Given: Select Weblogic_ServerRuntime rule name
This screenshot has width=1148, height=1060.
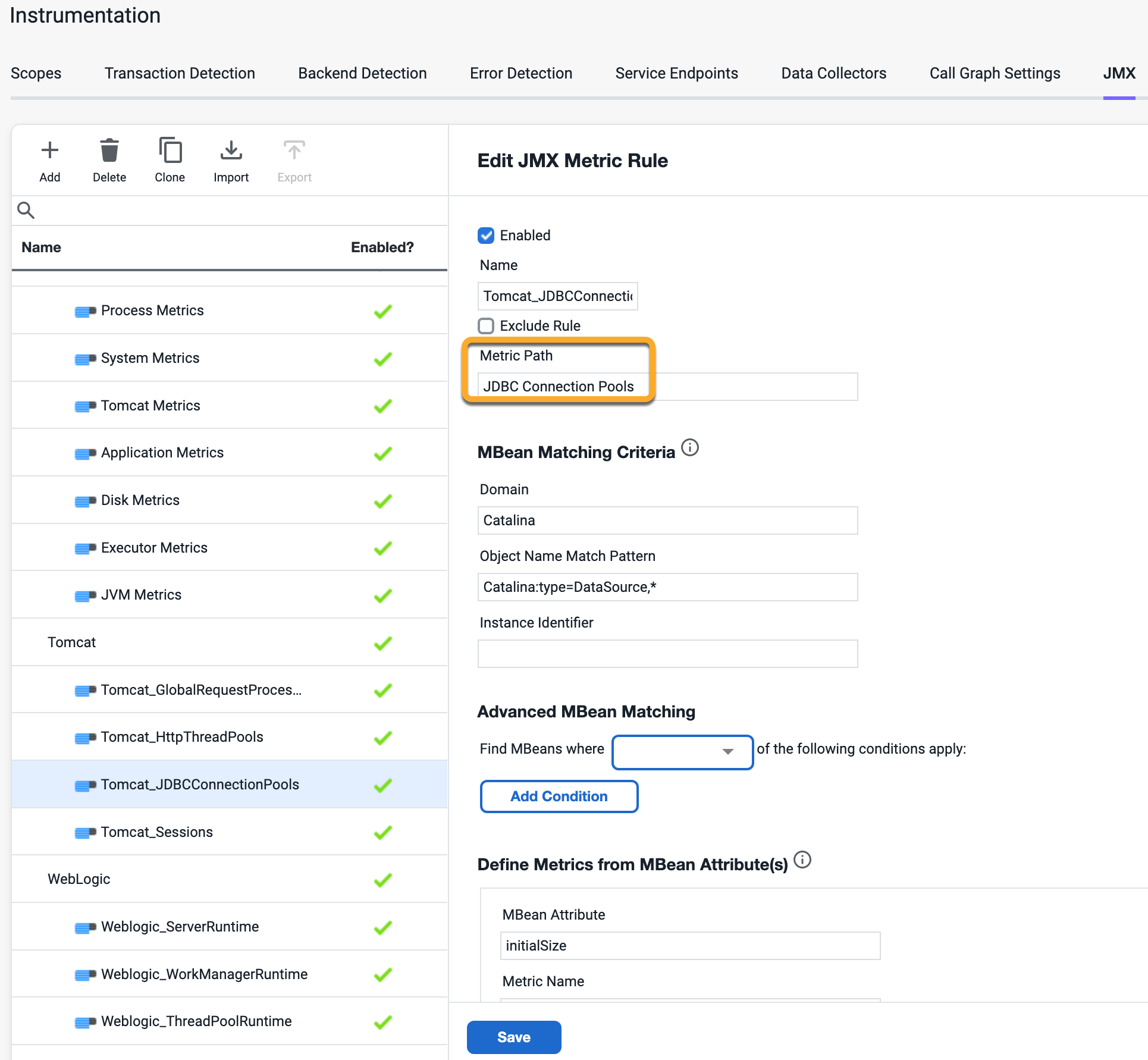Looking at the screenshot, I should [x=180, y=927].
